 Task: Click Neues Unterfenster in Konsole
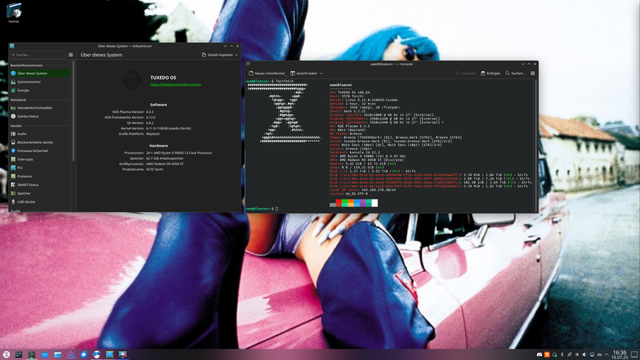tap(267, 73)
